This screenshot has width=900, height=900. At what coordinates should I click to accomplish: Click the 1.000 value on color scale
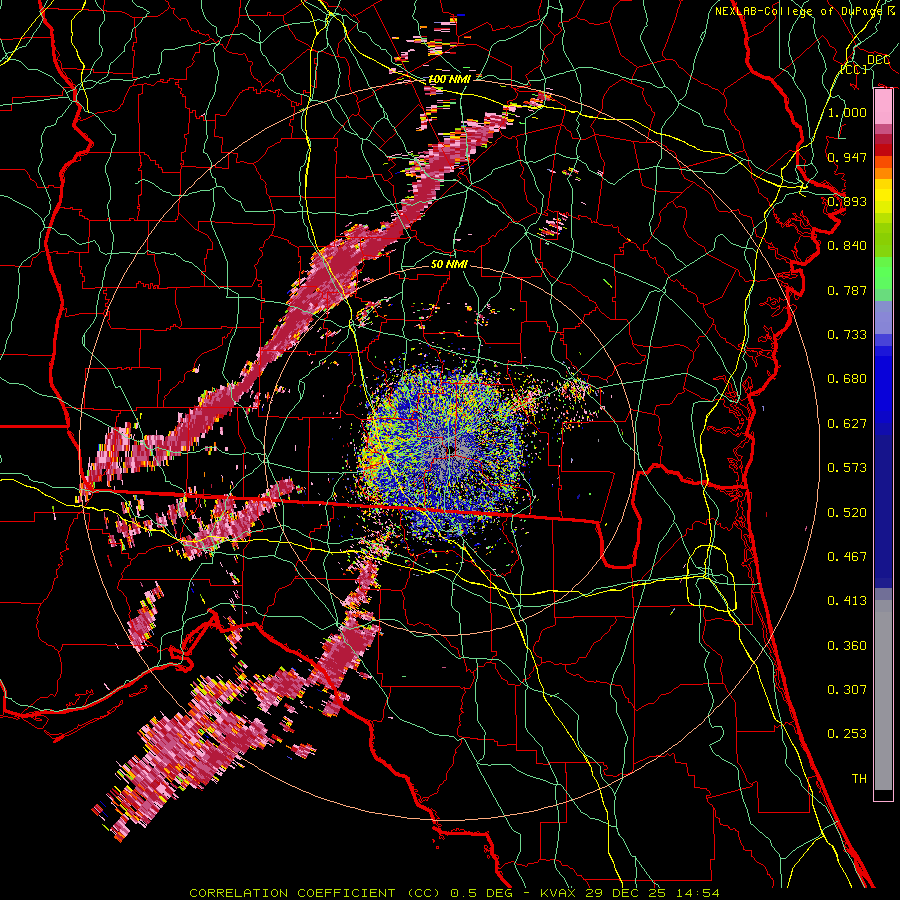coord(847,112)
